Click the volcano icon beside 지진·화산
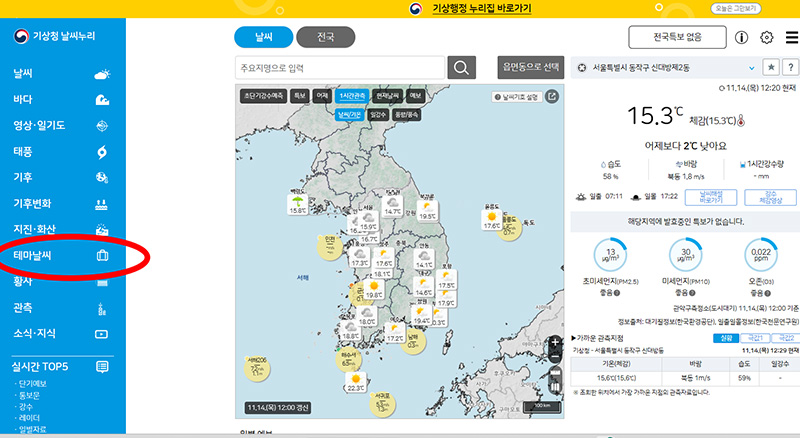This screenshot has height=438, width=800. (102, 229)
